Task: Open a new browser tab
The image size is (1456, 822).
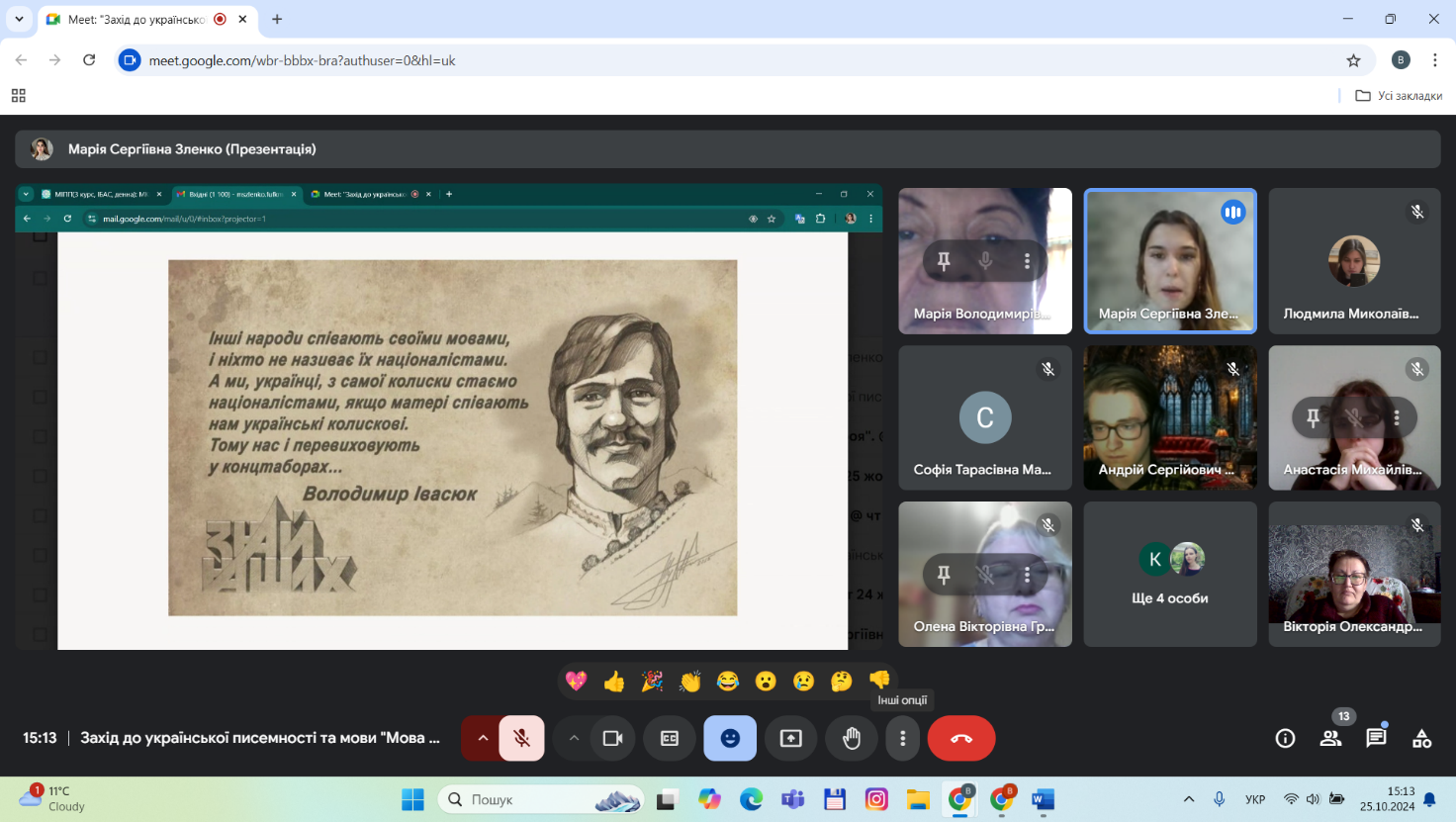Action: point(277,19)
